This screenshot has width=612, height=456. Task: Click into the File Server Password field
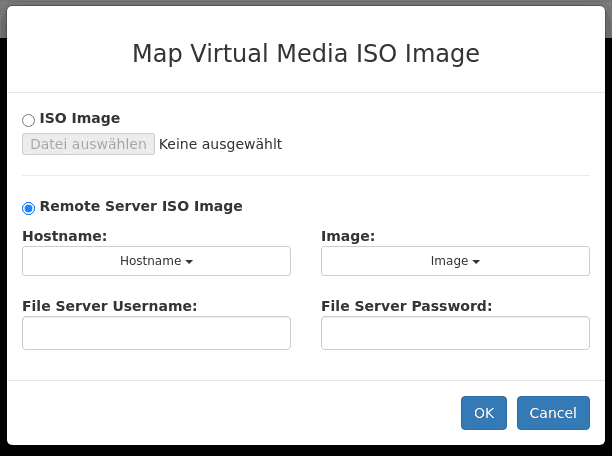click(455, 333)
